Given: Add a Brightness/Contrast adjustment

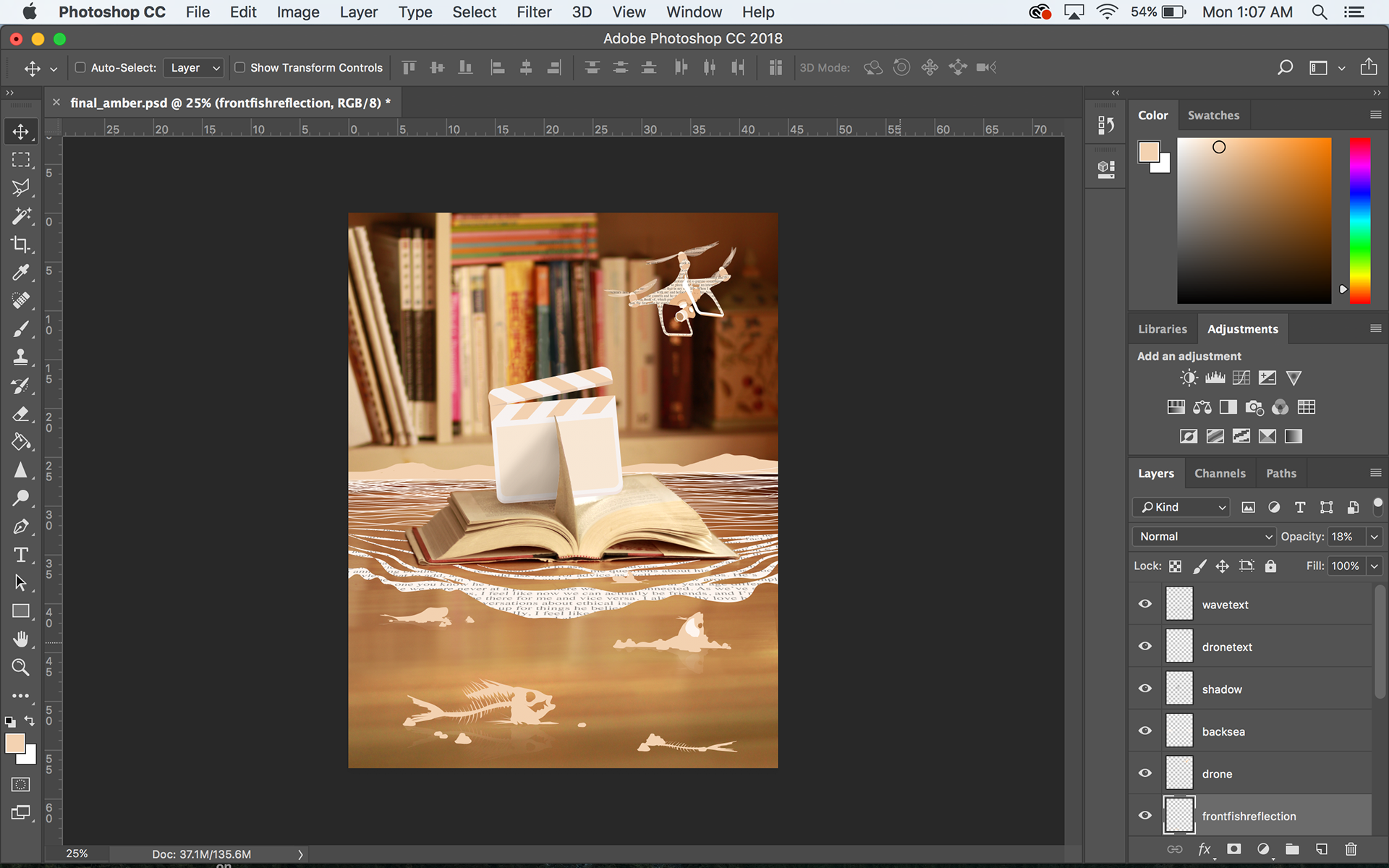Looking at the screenshot, I should [1189, 378].
